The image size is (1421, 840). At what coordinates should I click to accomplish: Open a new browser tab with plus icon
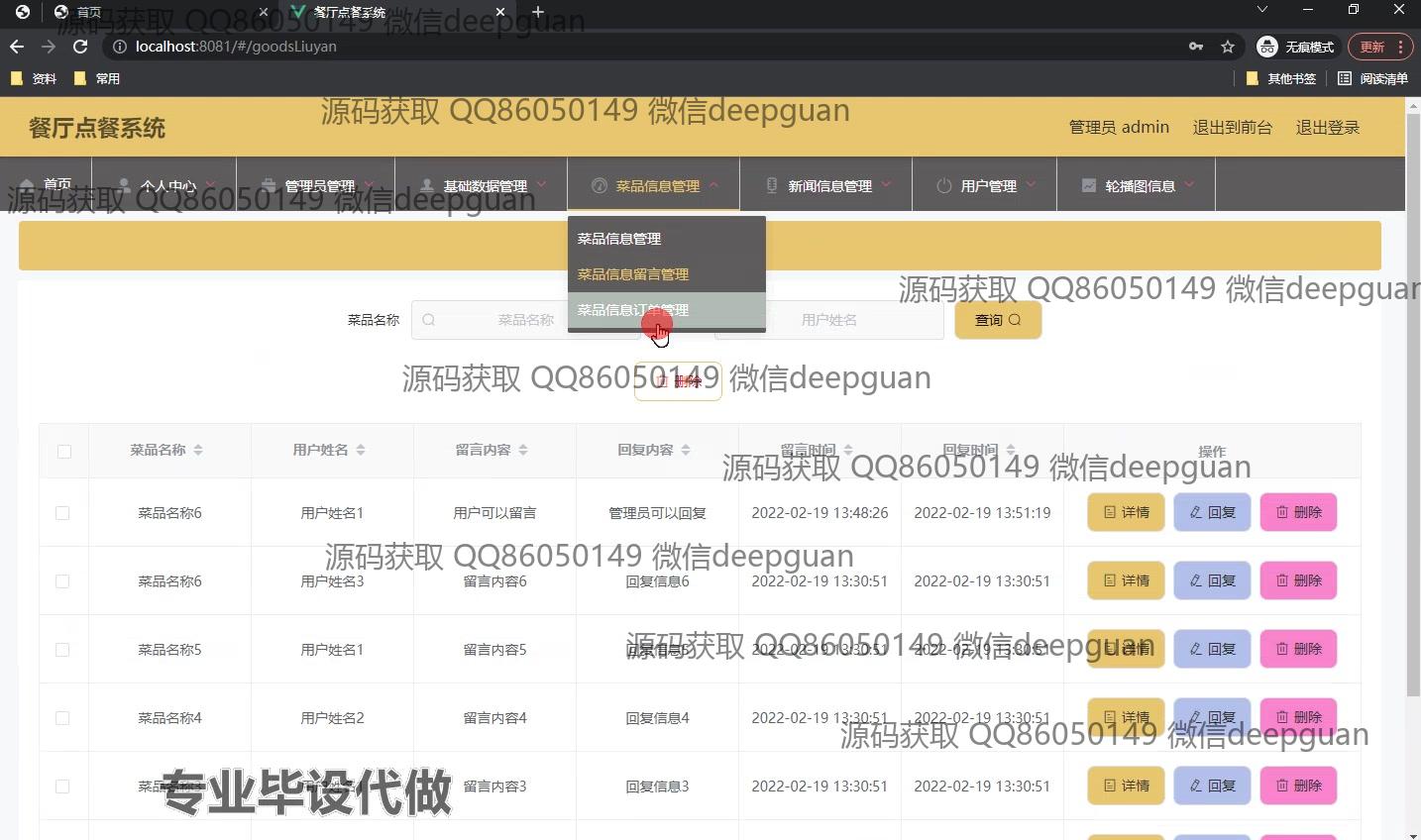(538, 12)
